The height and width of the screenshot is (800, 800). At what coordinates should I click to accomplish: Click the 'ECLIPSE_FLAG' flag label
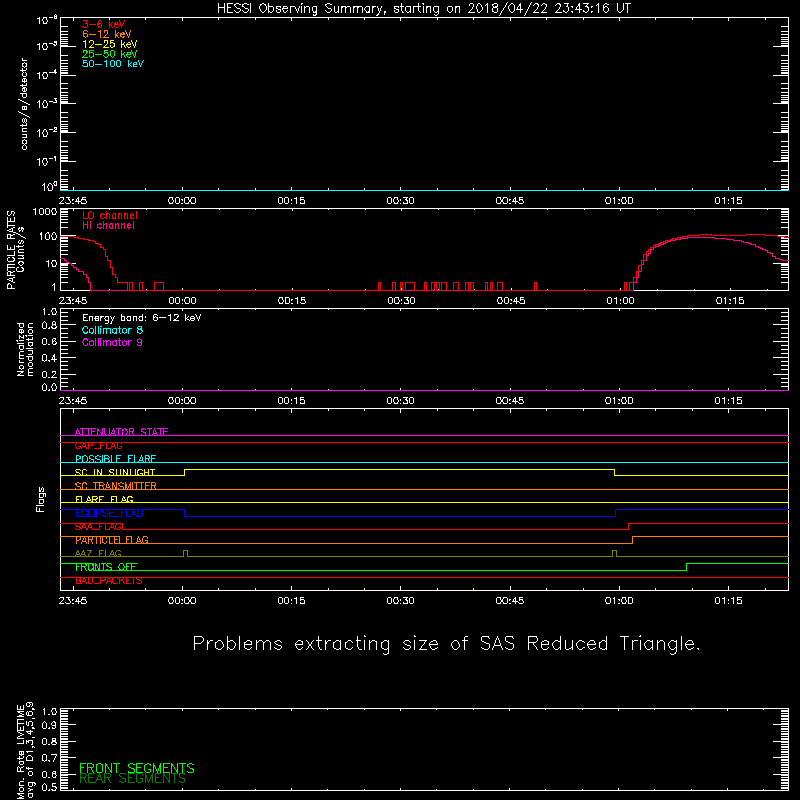pyautogui.click(x=109, y=513)
